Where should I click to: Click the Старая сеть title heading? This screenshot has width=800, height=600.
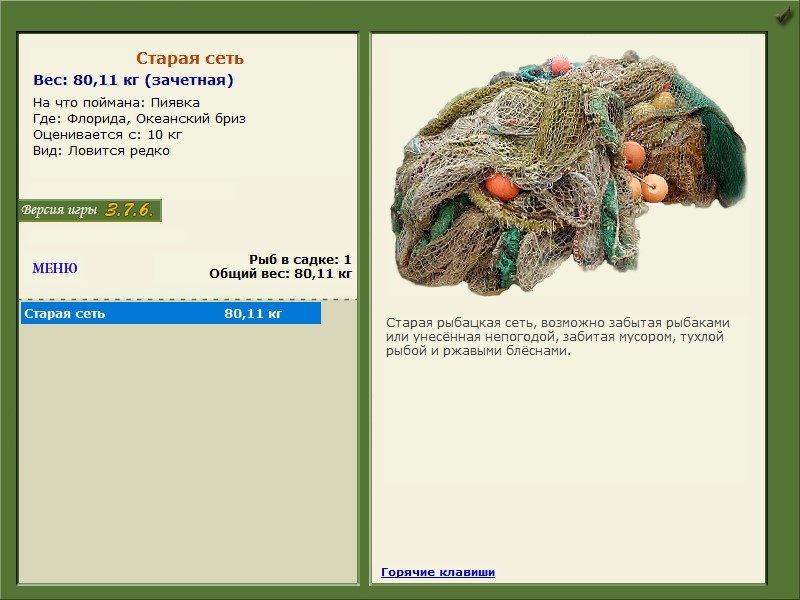pyautogui.click(x=190, y=58)
